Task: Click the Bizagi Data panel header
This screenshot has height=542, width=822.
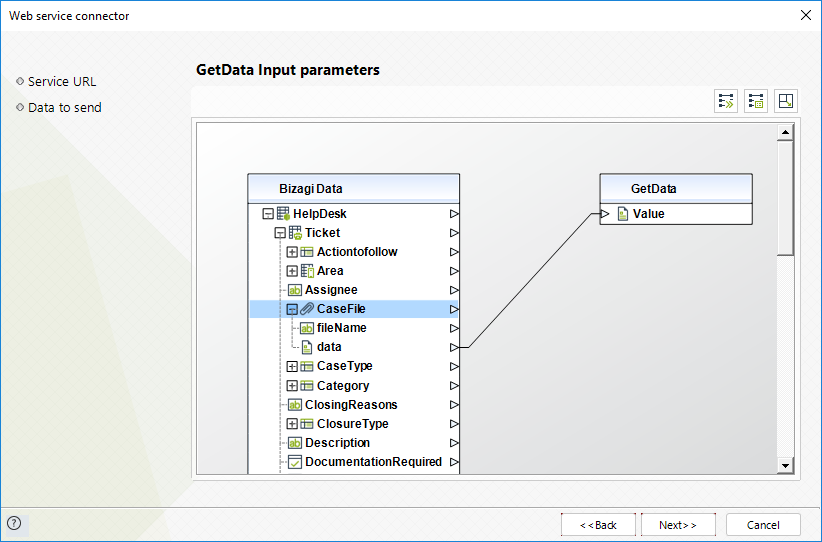Action: pyautogui.click(x=353, y=189)
